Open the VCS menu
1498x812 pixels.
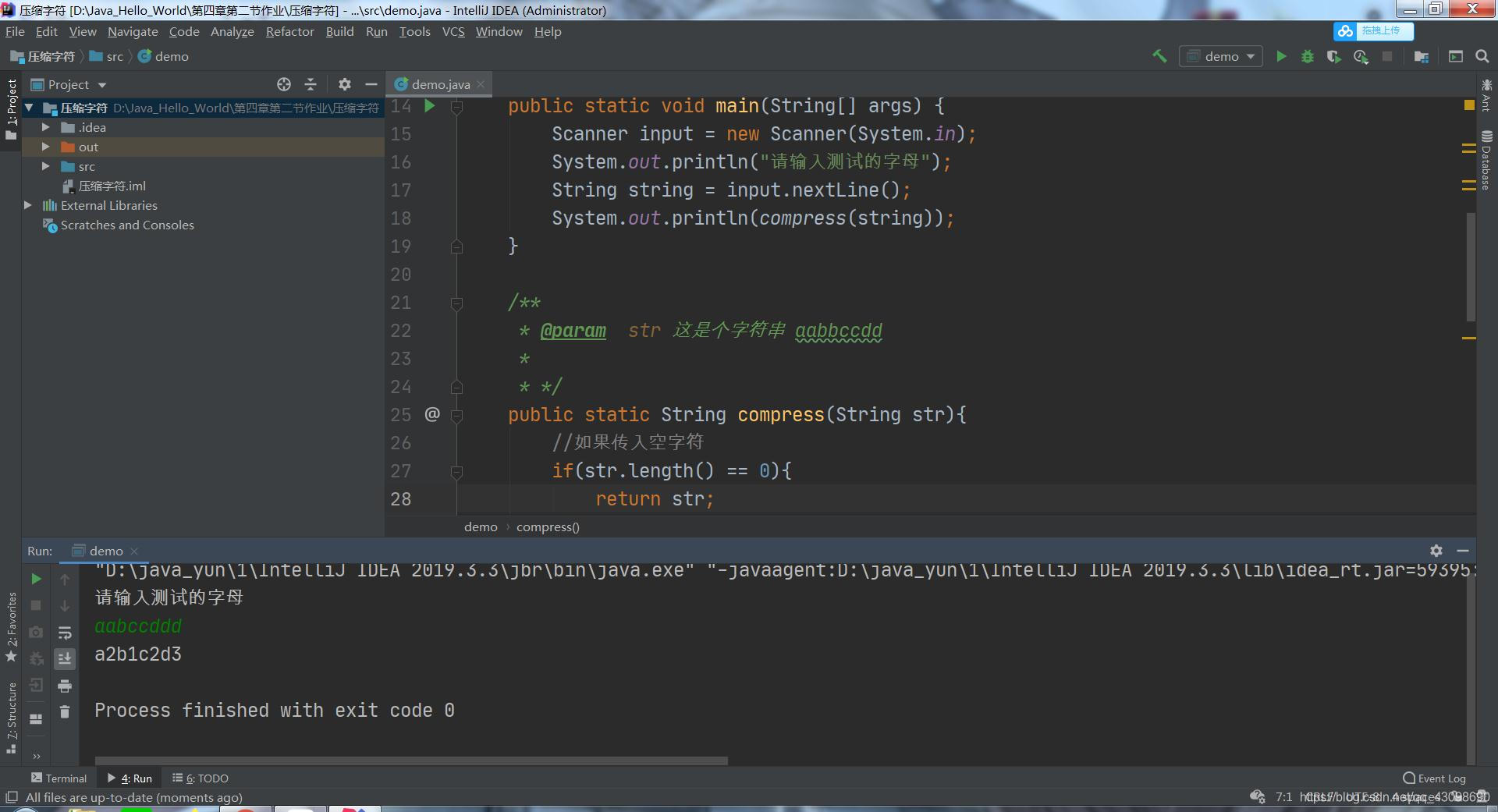pos(453,31)
